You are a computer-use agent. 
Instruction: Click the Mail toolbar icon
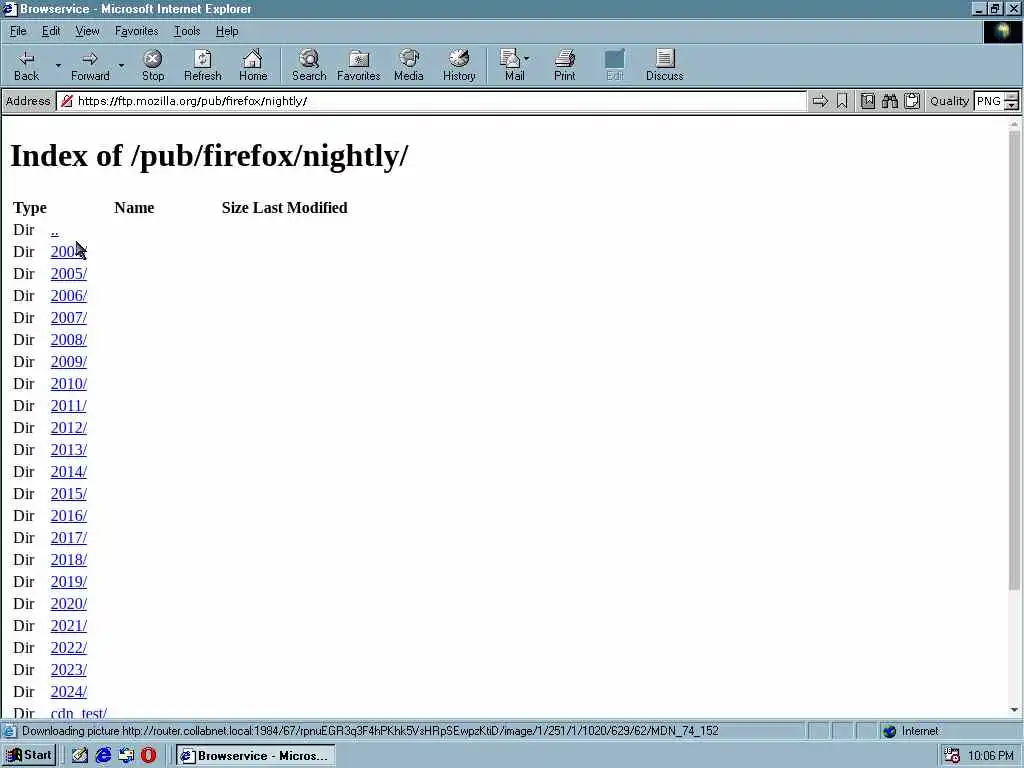pos(512,65)
